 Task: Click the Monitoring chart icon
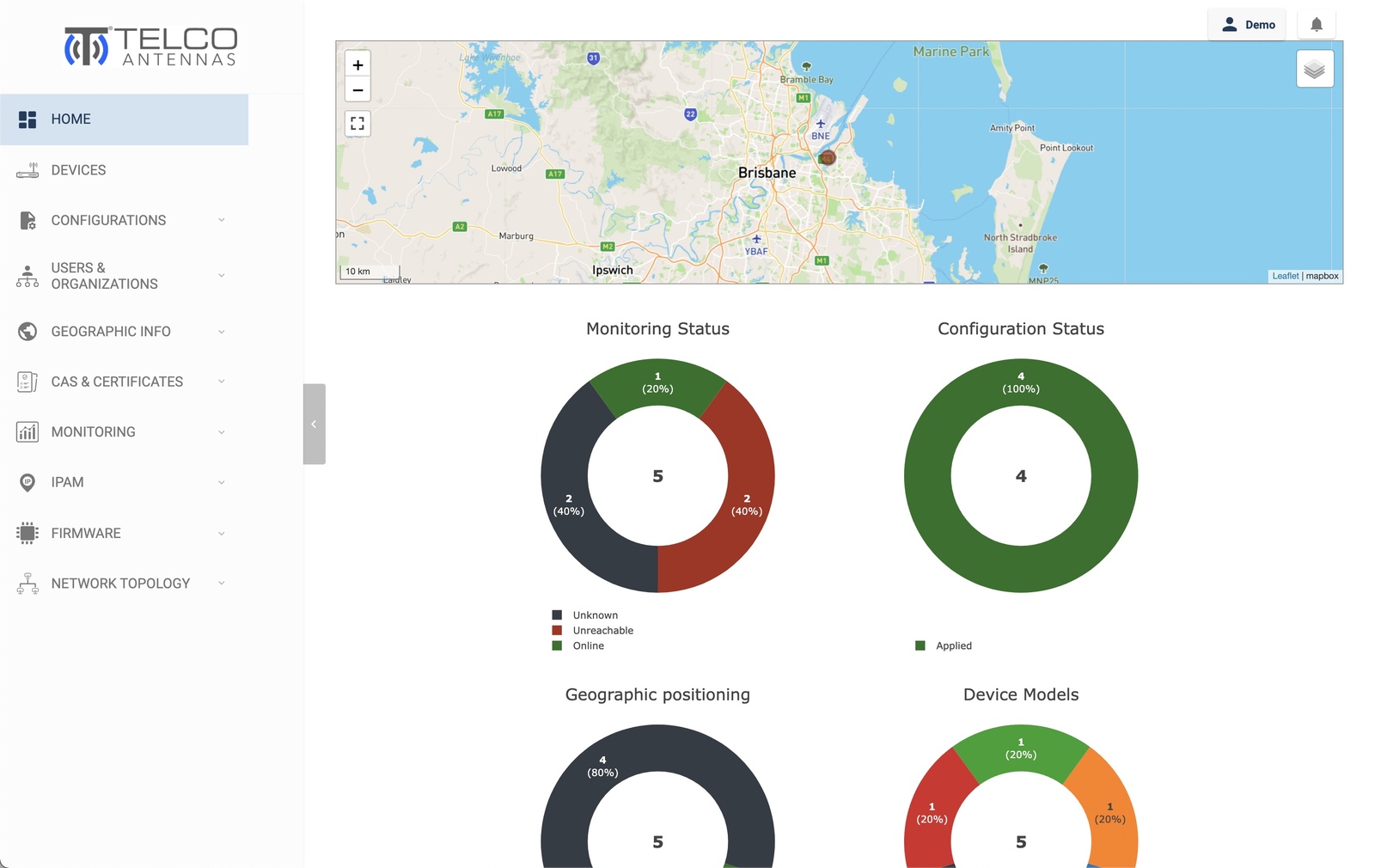[27, 431]
